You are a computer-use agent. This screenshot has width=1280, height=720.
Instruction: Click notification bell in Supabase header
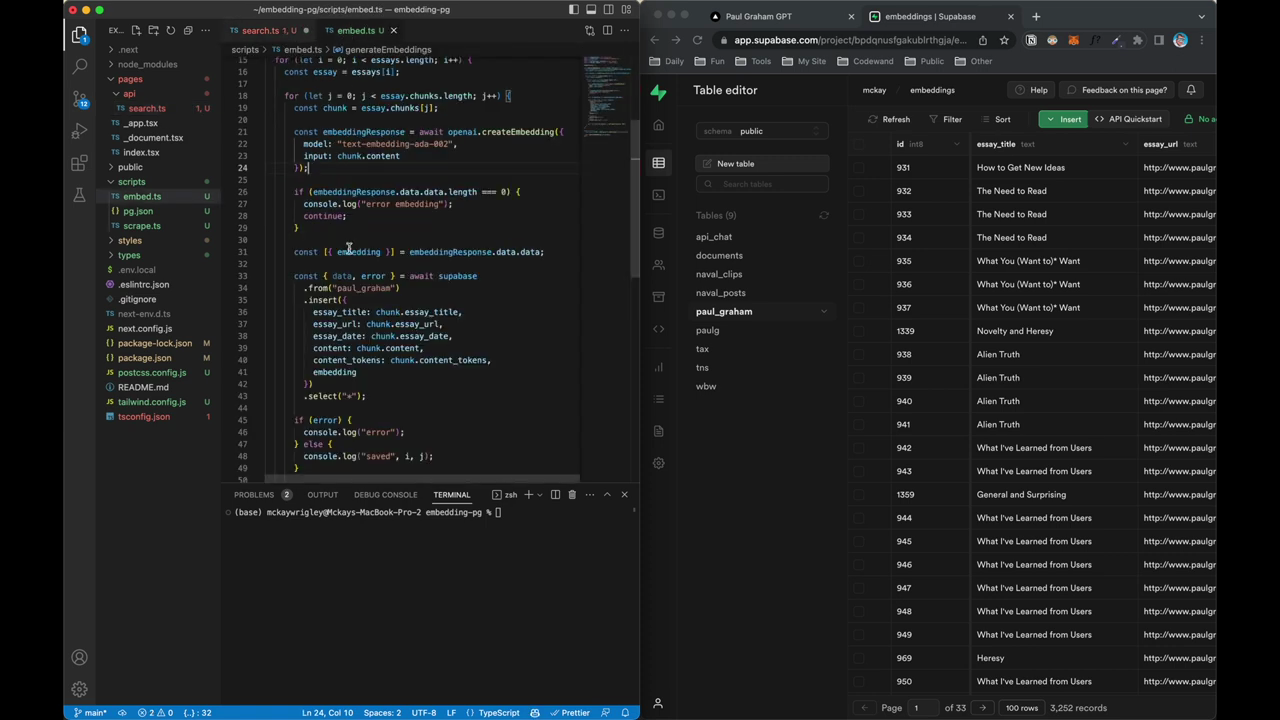(1191, 90)
